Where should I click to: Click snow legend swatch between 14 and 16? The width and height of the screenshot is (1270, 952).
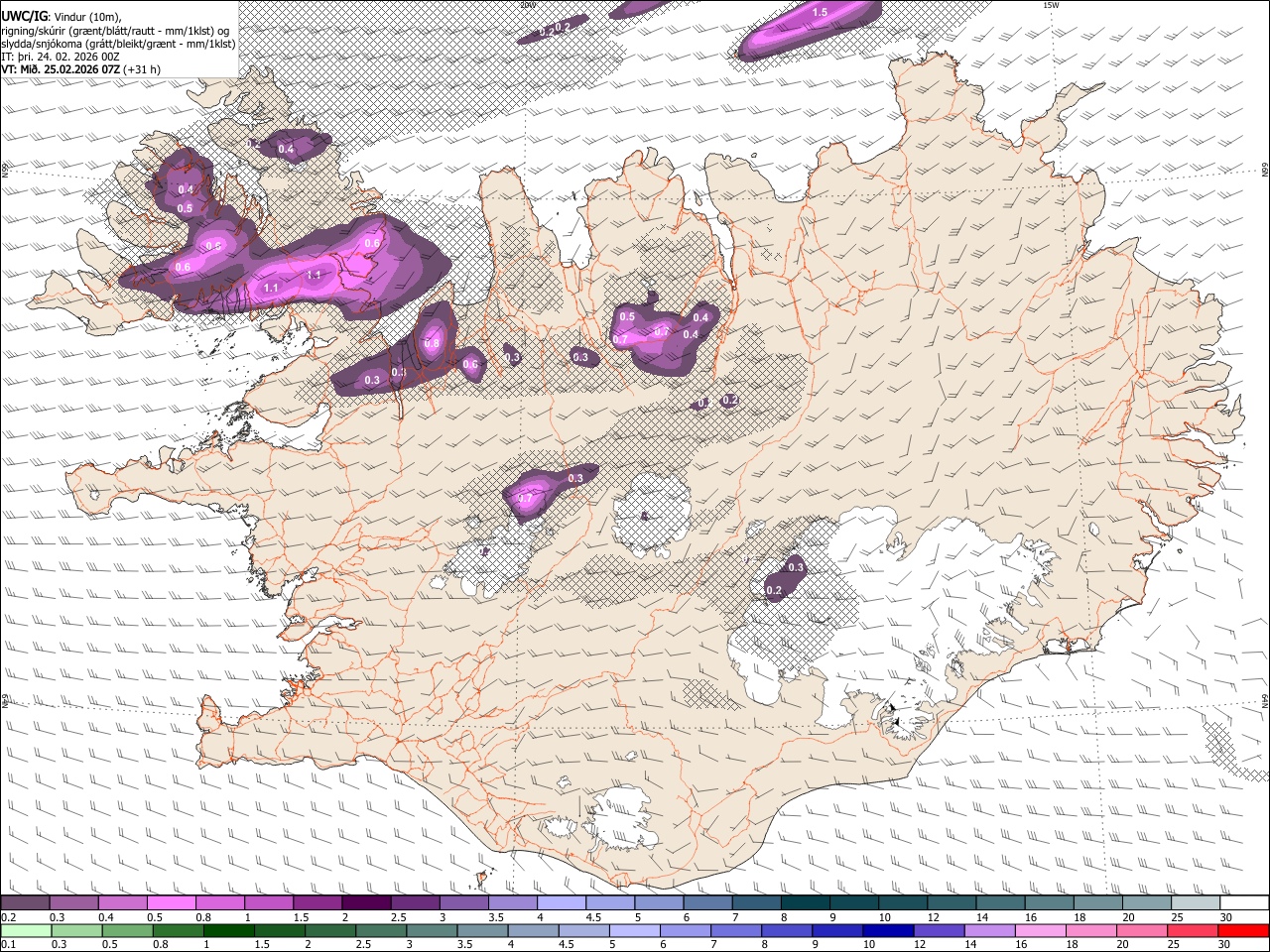point(1000,903)
